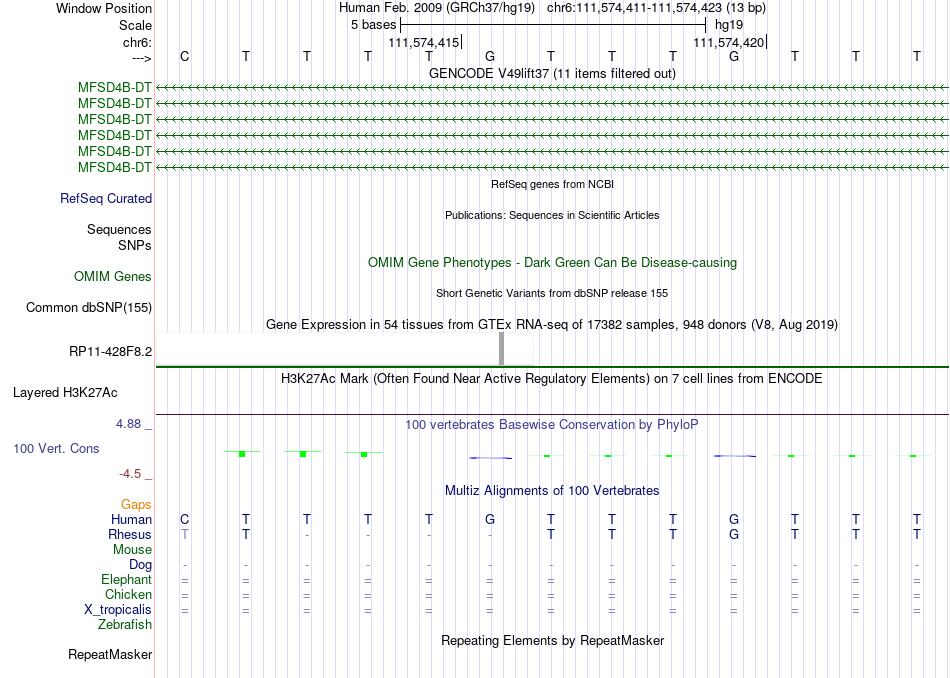Click the 111,574,420 ruler position
This screenshot has height=678, width=950.
tap(729, 42)
